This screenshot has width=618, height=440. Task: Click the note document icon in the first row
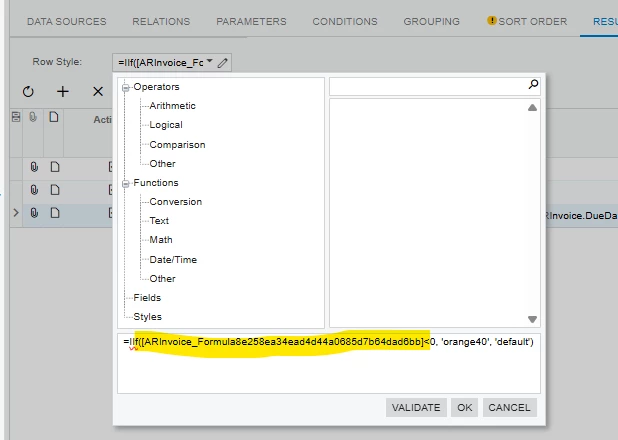(x=55, y=167)
